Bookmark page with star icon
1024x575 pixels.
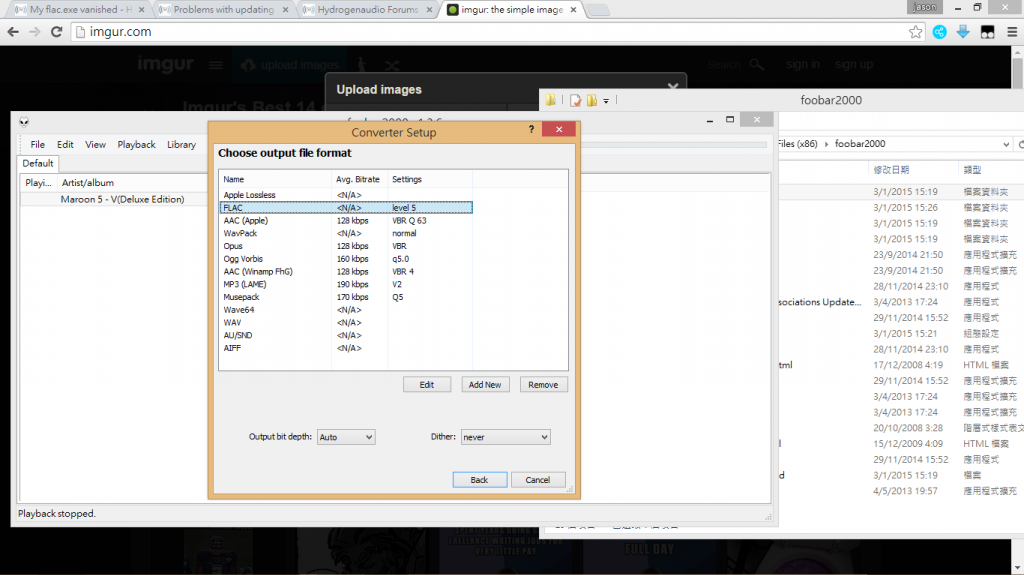click(x=916, y=32)
